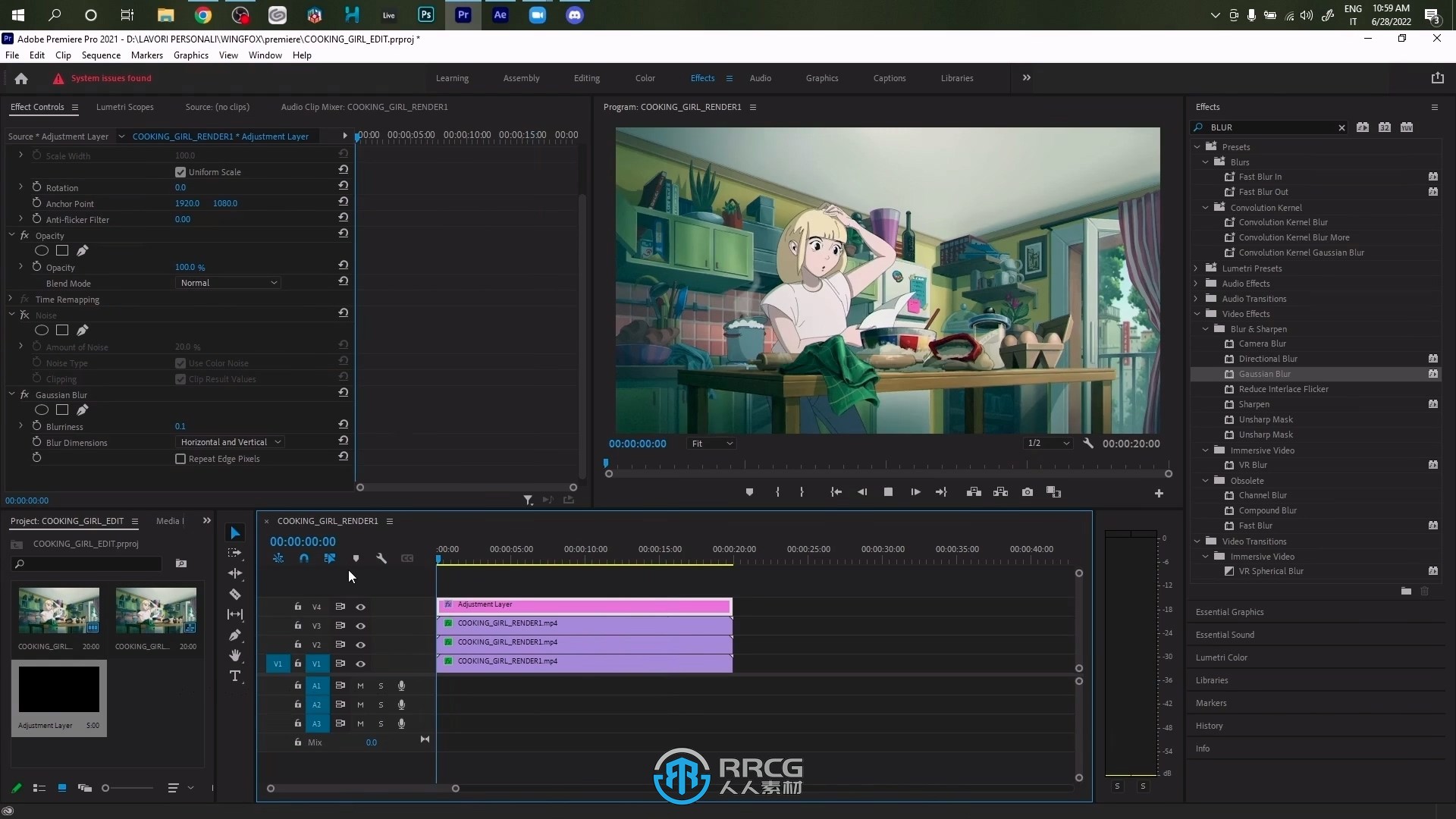
Task: Open the Markers menu
Action: tap(146, 55)
